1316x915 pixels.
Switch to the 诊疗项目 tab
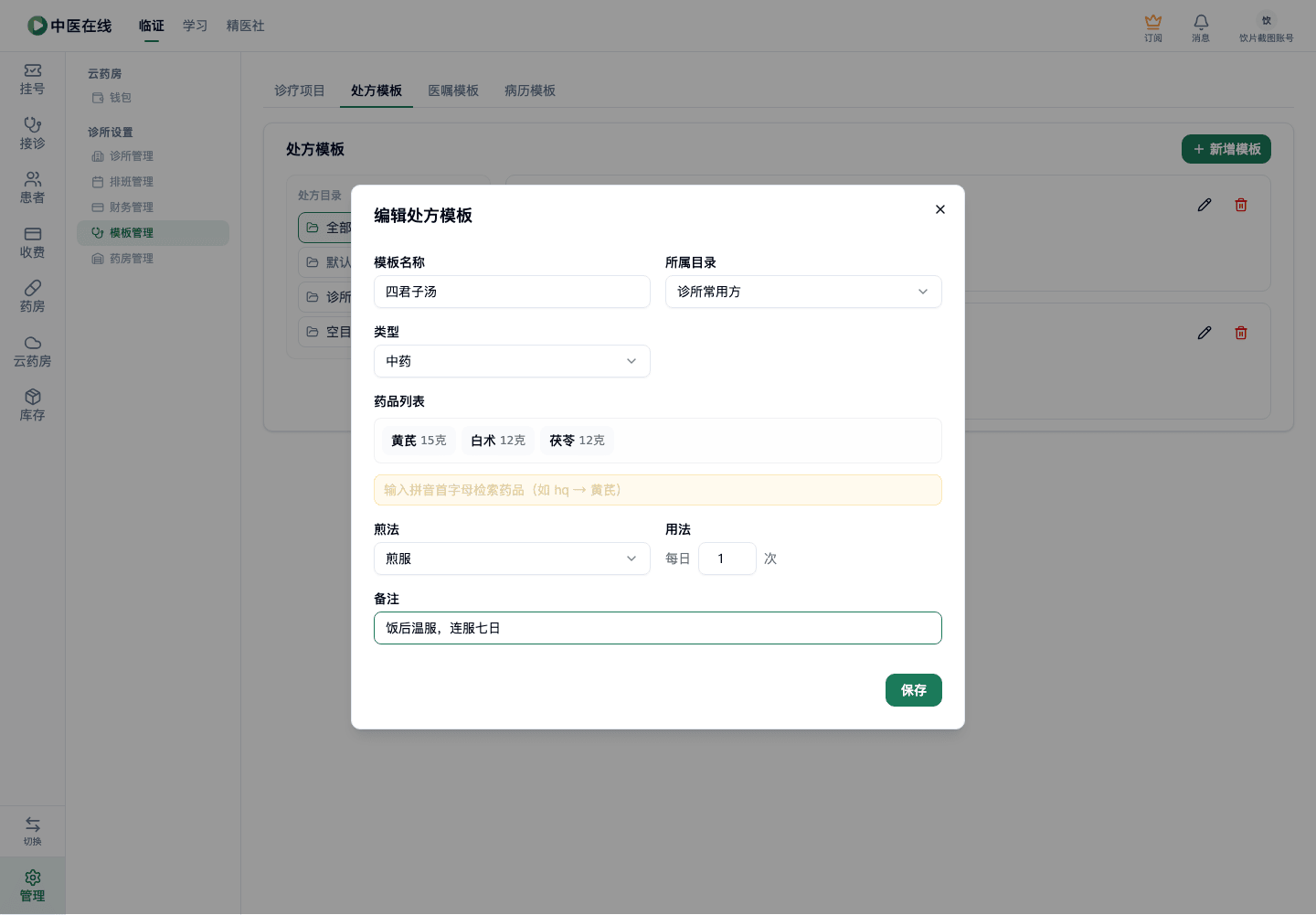point(300,90)
